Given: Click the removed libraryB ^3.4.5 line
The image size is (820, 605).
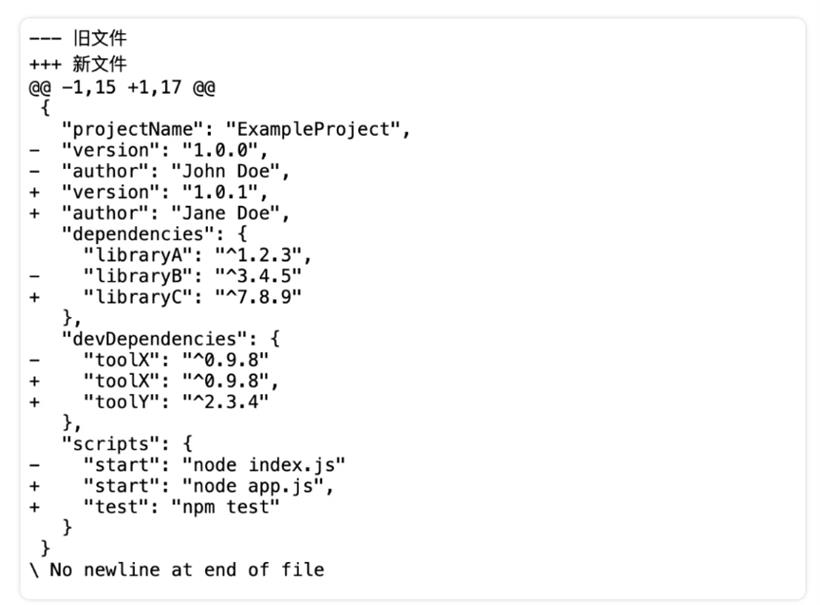Looking at the screenshot, I should (x=165, y=276).
